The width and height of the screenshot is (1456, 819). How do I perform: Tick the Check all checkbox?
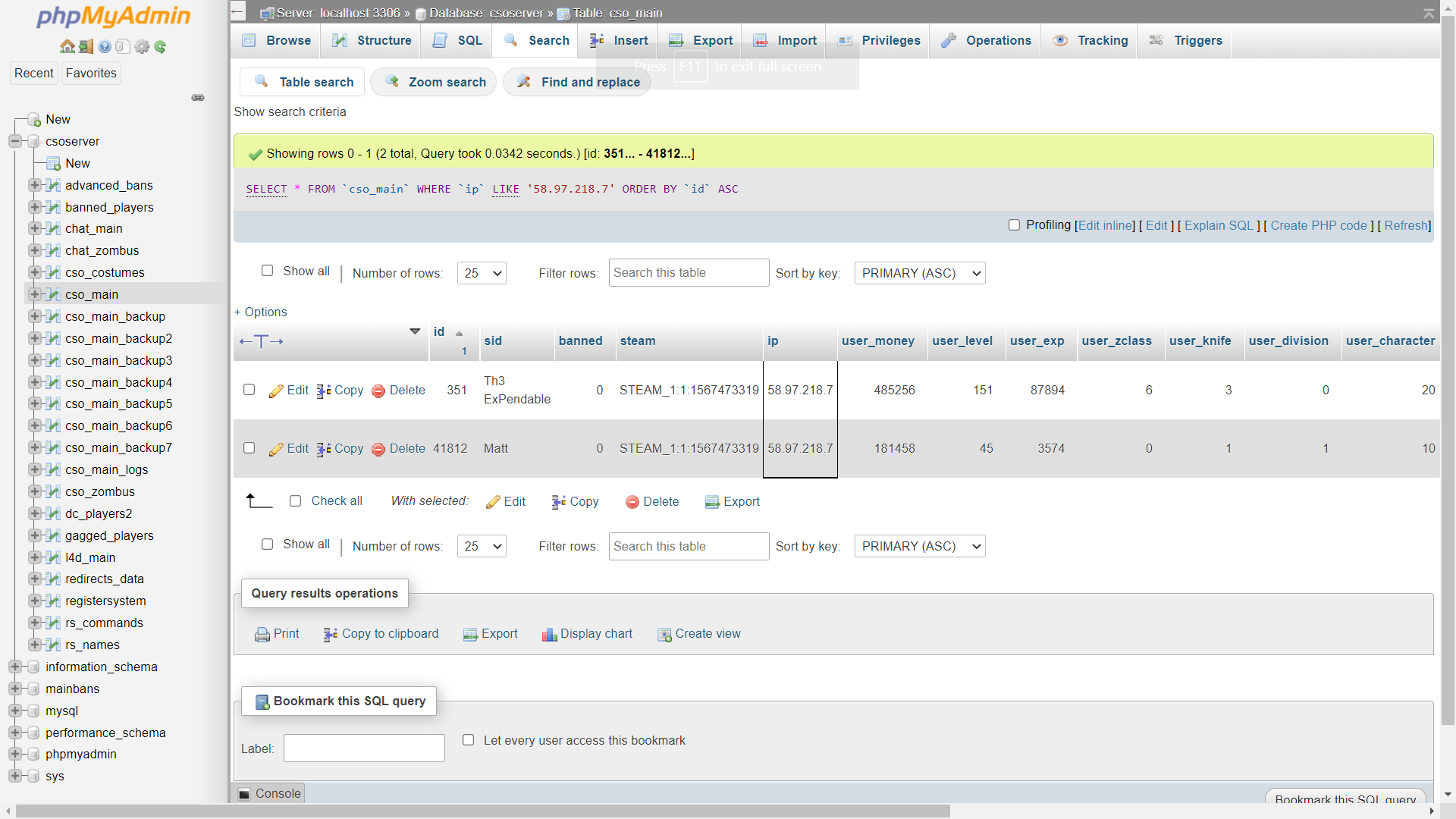pyautogui.click(x=296, y=501)
